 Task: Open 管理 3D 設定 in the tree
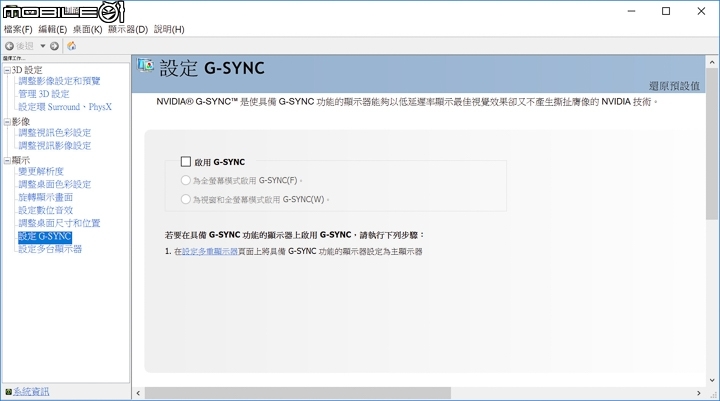[44, 94]
